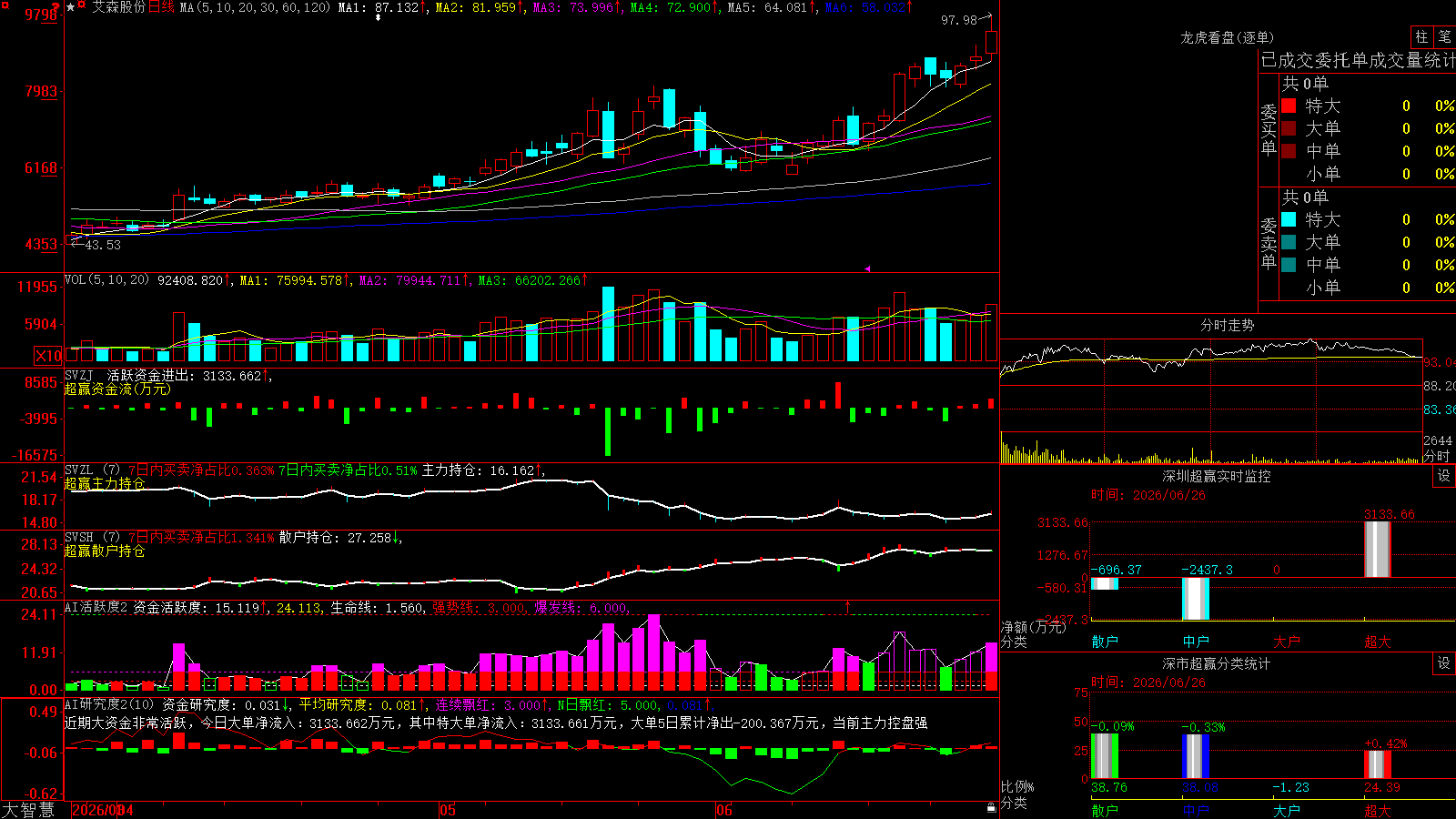The width and height of the screenshot is (1456, 819).
Task: Click the SVSH (7) indicator label
Action: coord(93,538)
